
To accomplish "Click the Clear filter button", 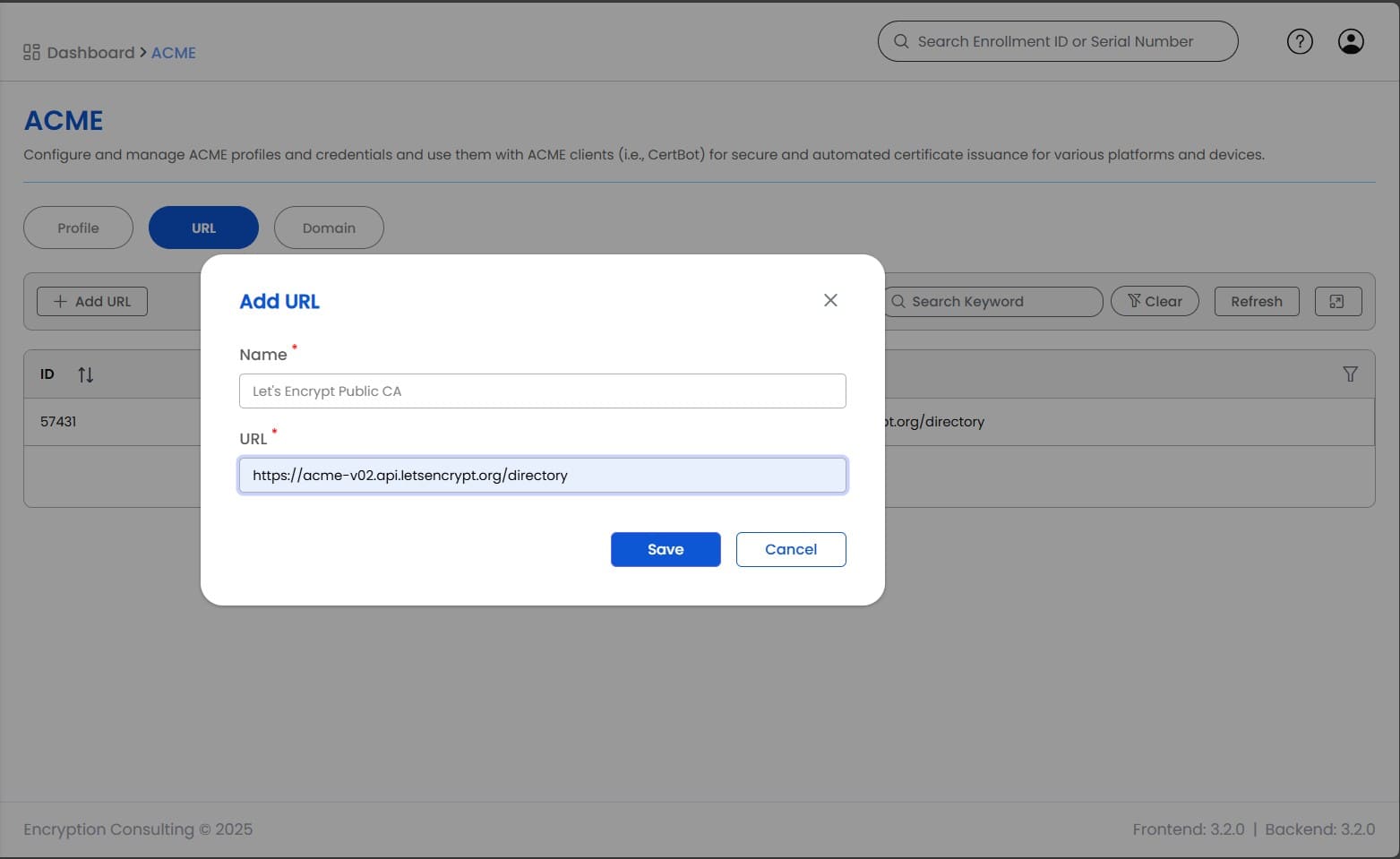I will click(x=1154, y=302).
